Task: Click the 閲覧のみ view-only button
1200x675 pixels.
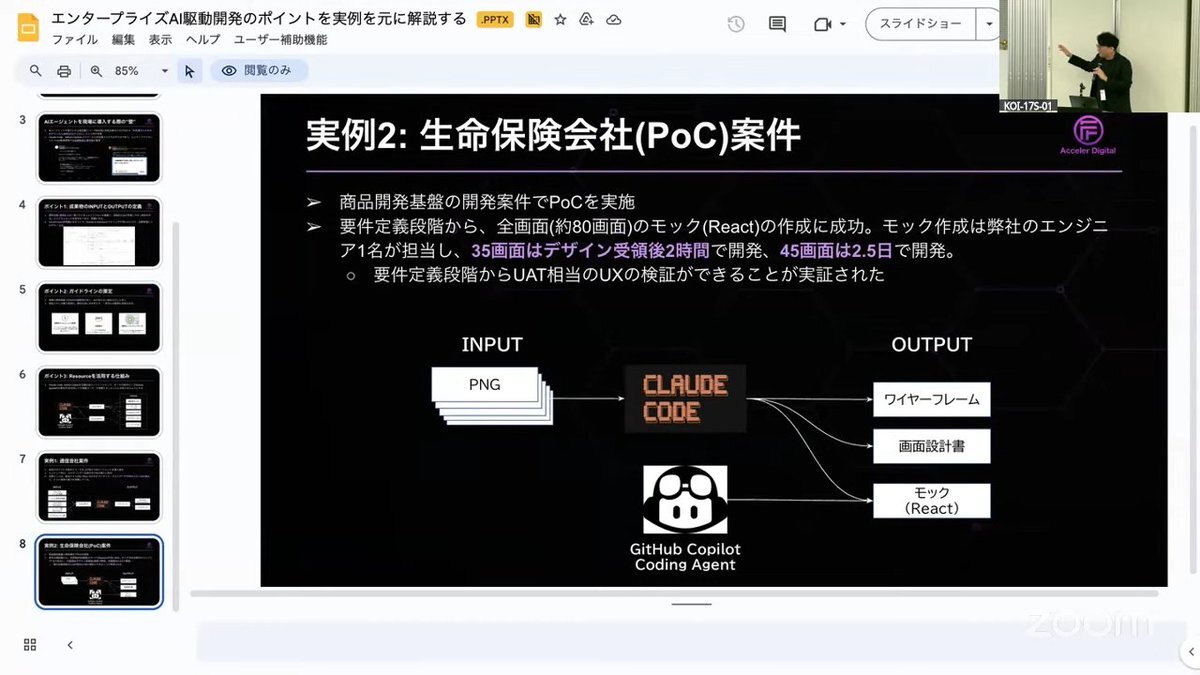Action: click(259, 71)
